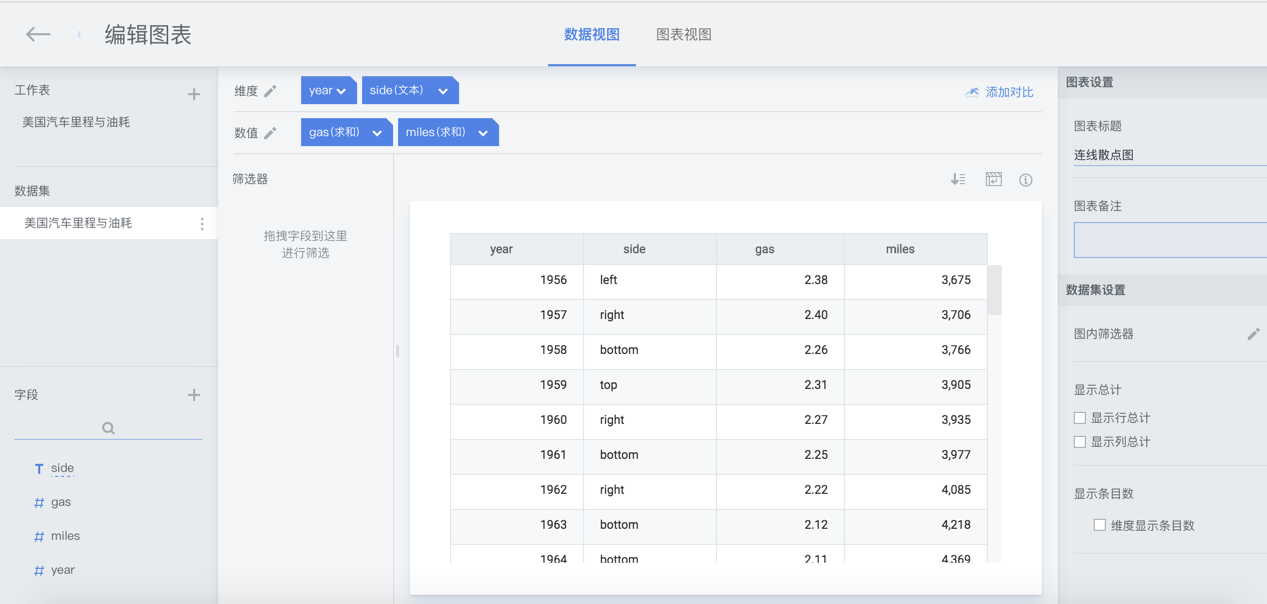Edit values with the 数值 pencil icon
The image size is (1267, 604).
click(x=270, y=132)
